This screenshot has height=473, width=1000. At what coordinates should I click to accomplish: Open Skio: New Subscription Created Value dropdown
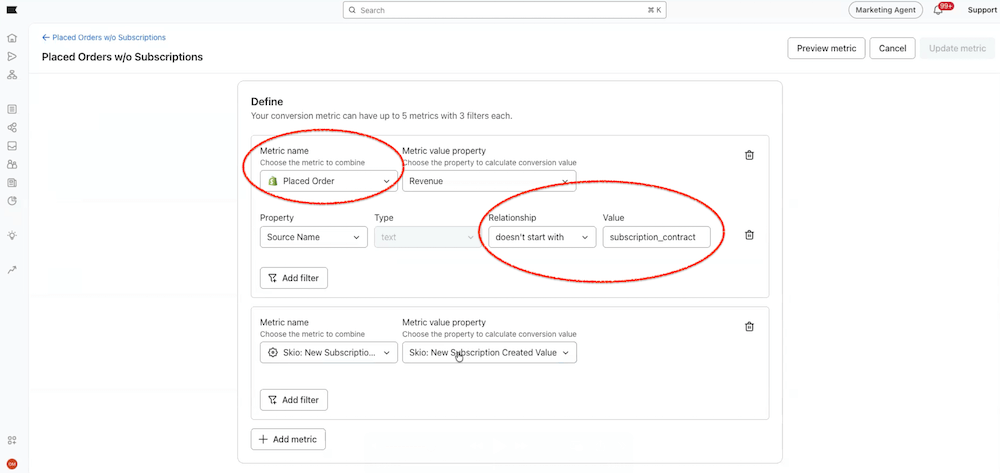[x=489, y=353]
